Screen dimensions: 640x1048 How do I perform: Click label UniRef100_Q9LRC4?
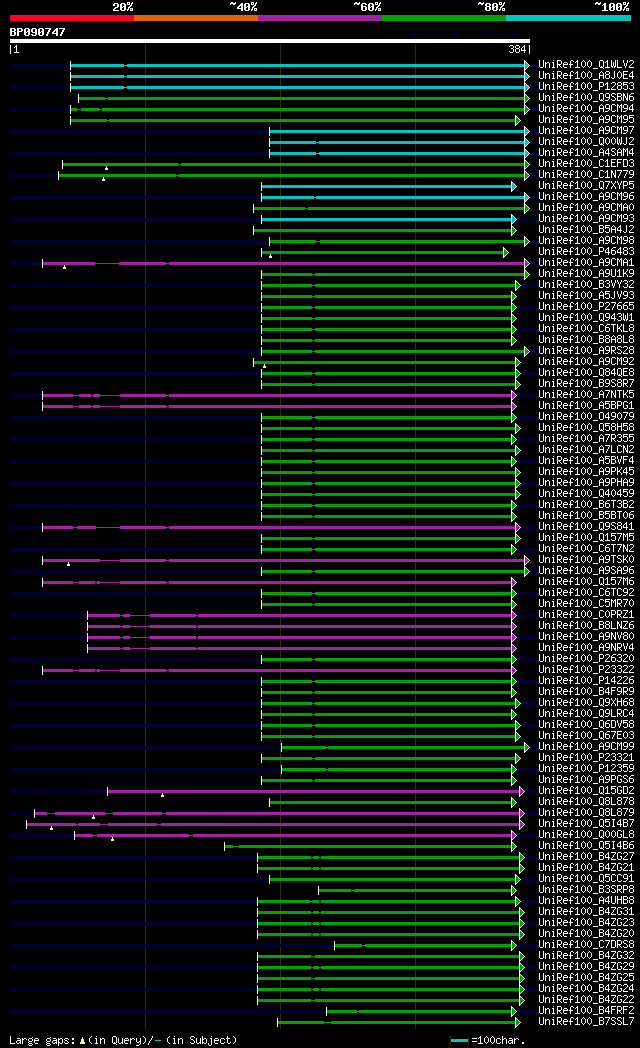click(586, 714)
